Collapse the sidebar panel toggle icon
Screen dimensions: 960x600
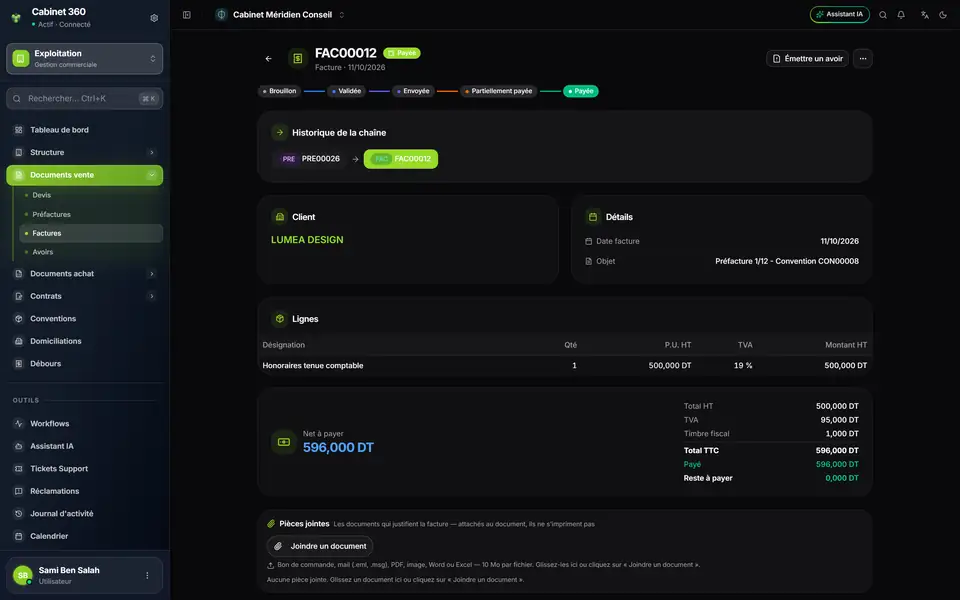click(187, 15)
